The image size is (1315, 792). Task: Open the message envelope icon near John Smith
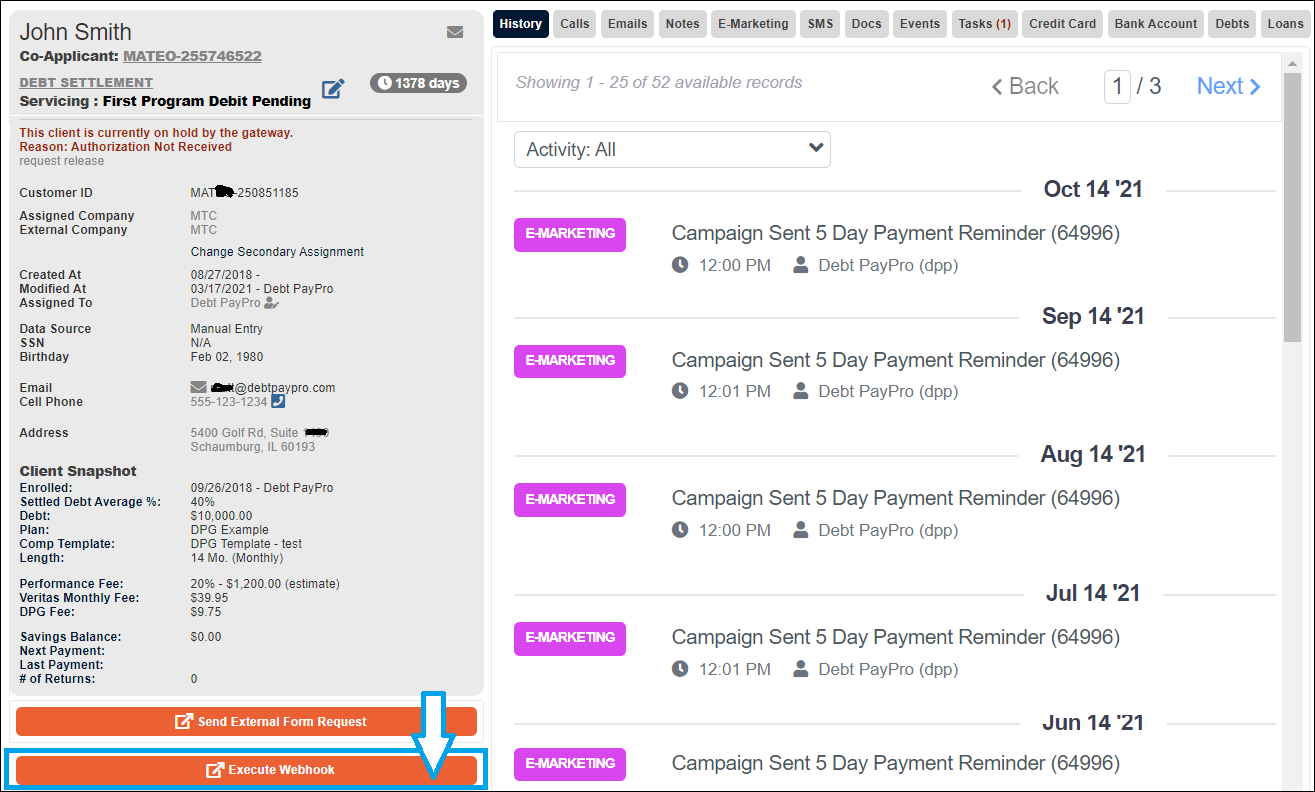[455, 31]
